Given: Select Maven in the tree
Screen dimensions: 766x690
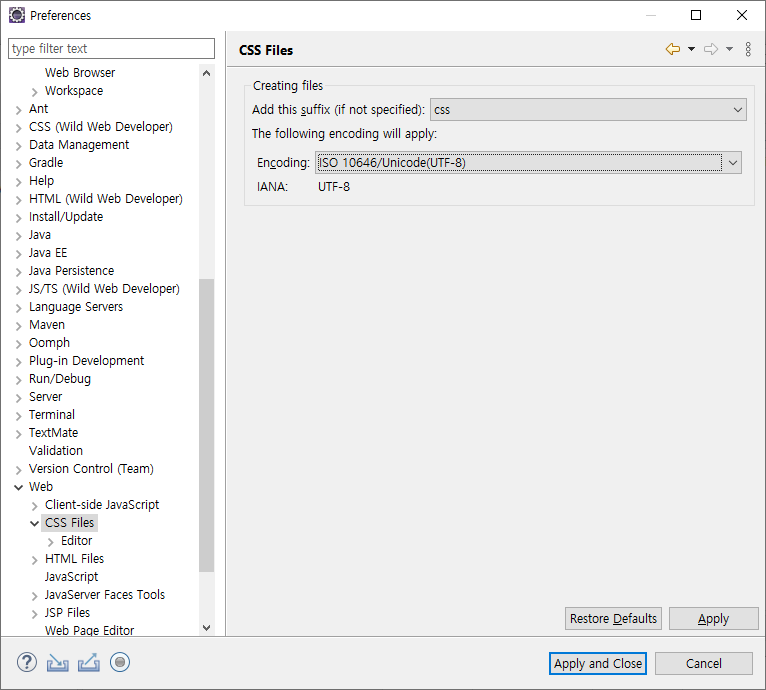Looking at the screenshot, I should coord(47,325).
